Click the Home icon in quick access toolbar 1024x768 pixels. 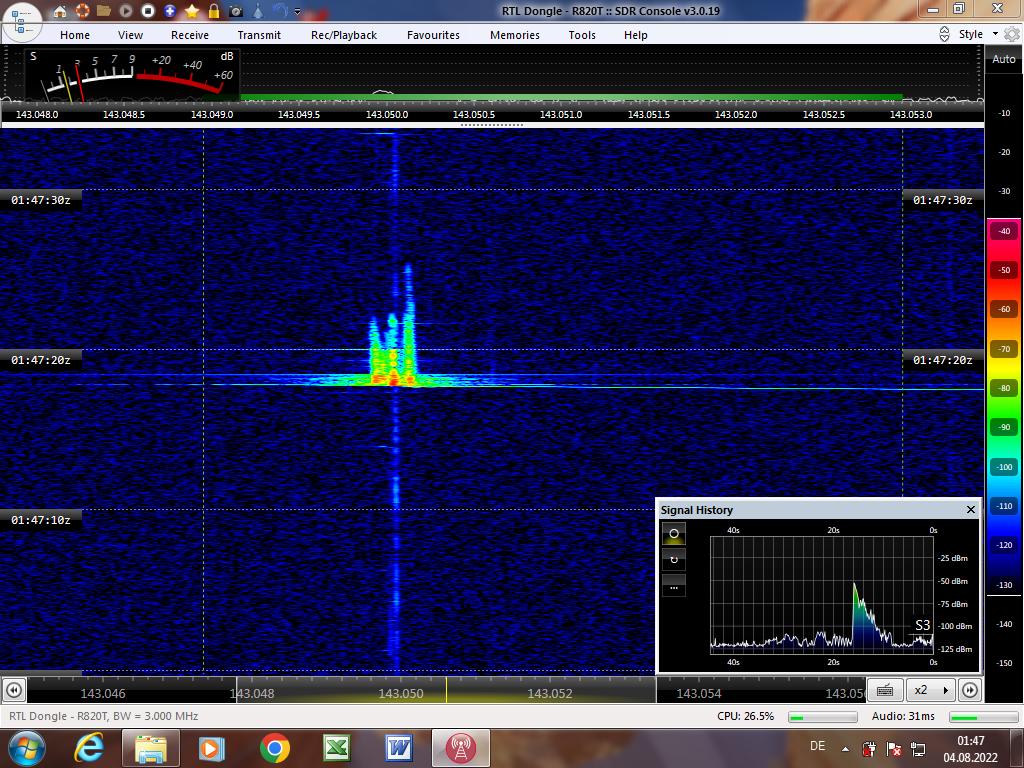point(59,11)
